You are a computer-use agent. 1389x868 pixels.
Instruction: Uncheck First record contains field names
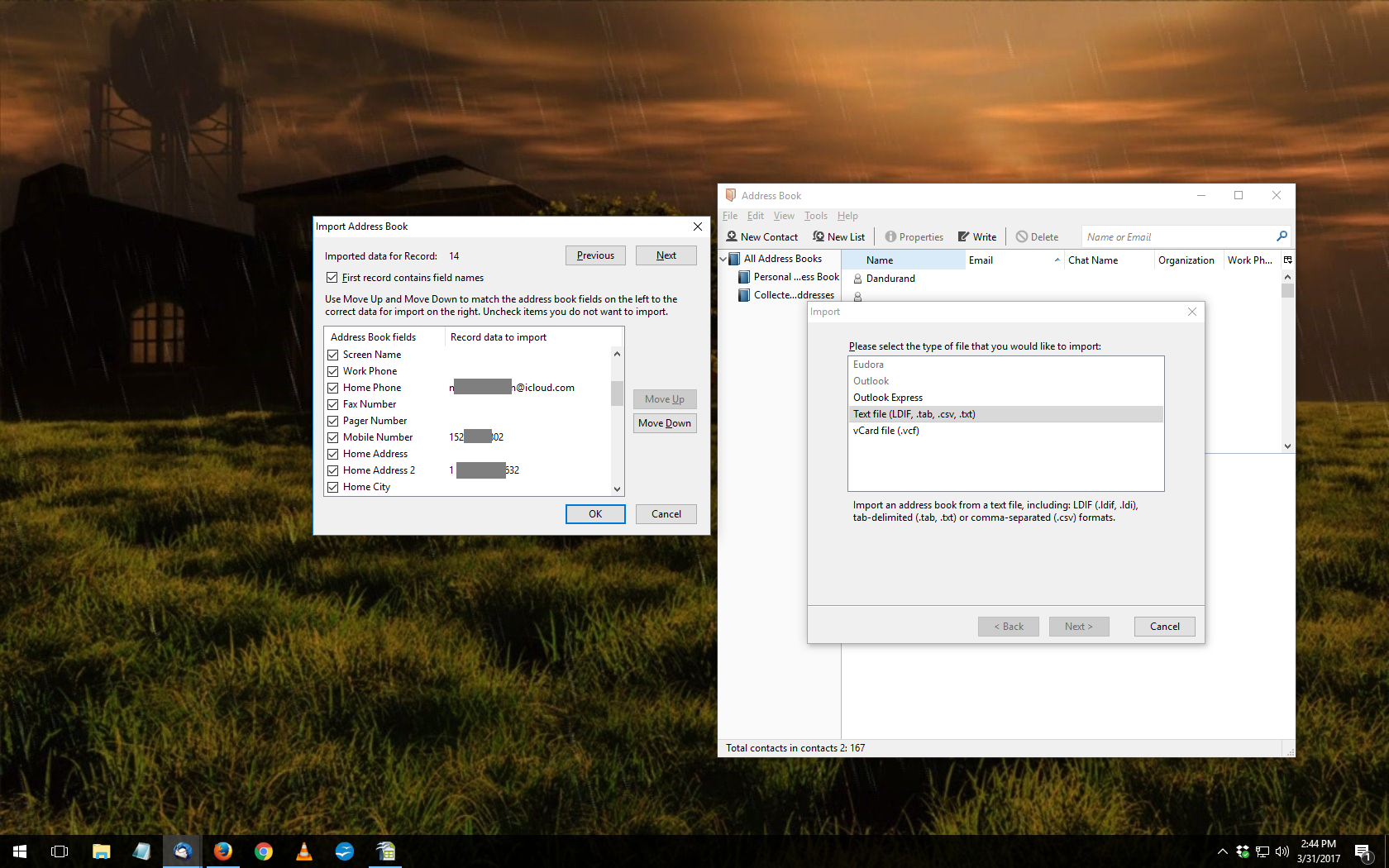point(332,278)
